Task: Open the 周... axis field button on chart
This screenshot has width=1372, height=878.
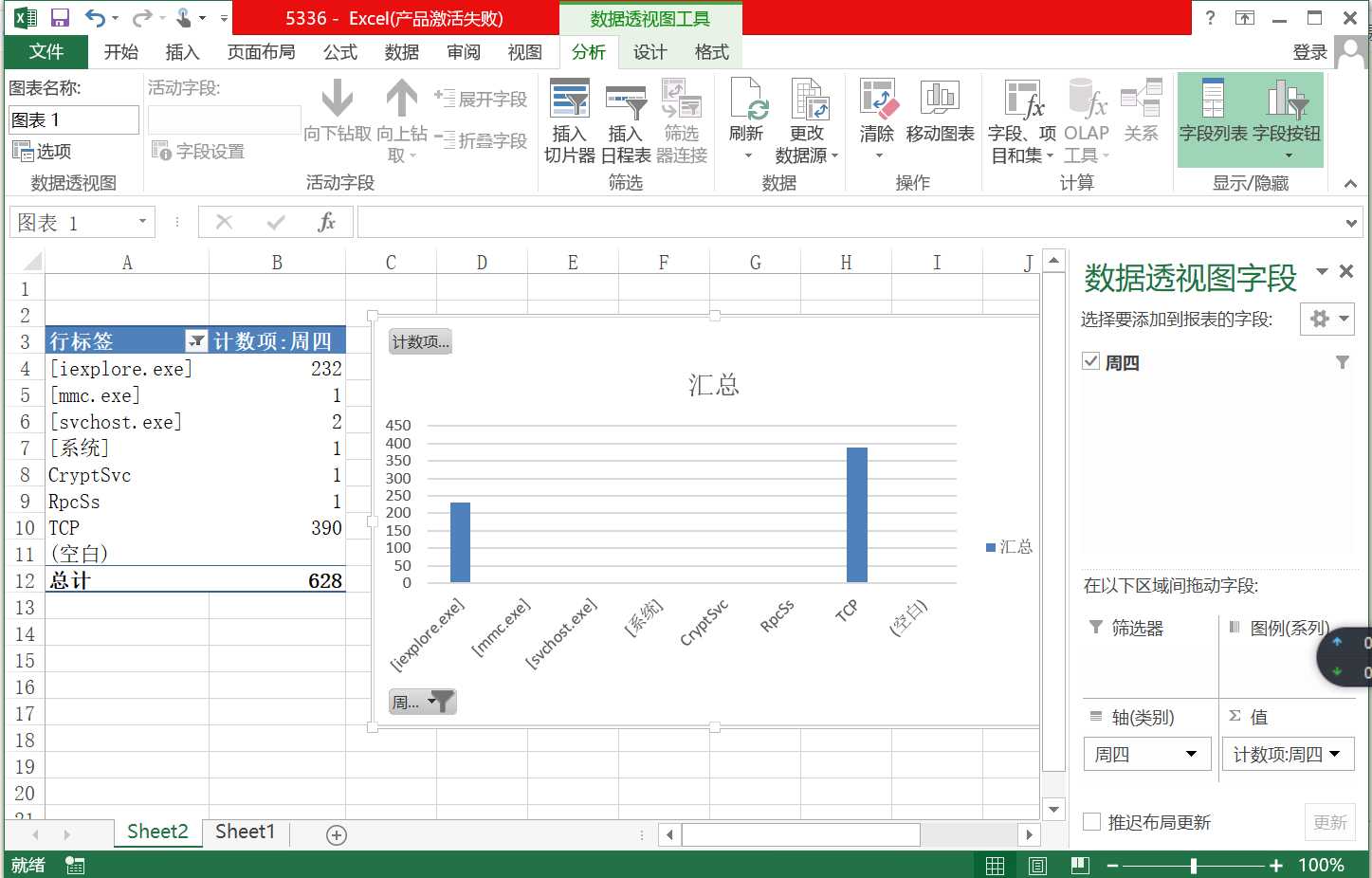Action: click(423, 702)
